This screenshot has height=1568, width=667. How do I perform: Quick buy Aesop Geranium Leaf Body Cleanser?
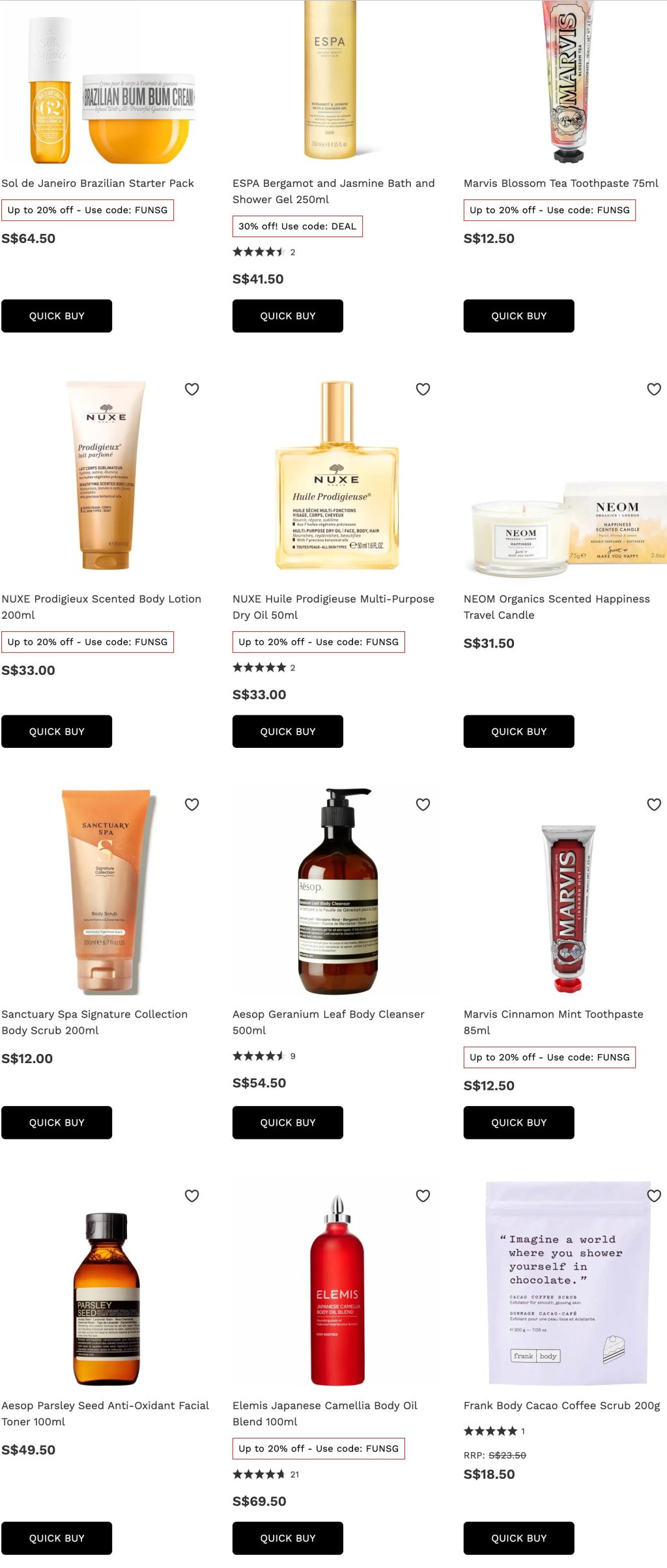tap(288, 1122)
